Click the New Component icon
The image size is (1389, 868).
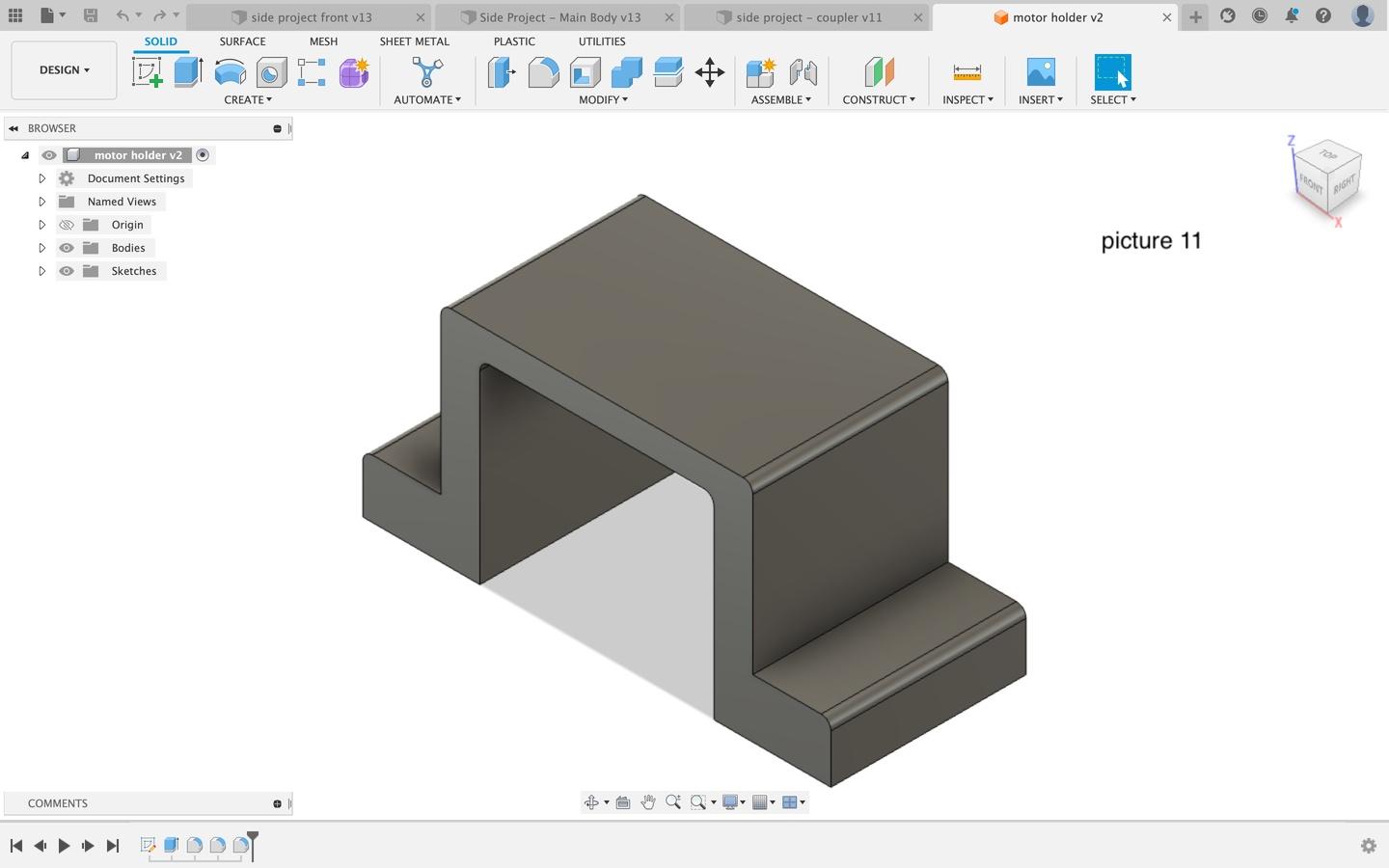pyautogui.click(x=760, y=72)
